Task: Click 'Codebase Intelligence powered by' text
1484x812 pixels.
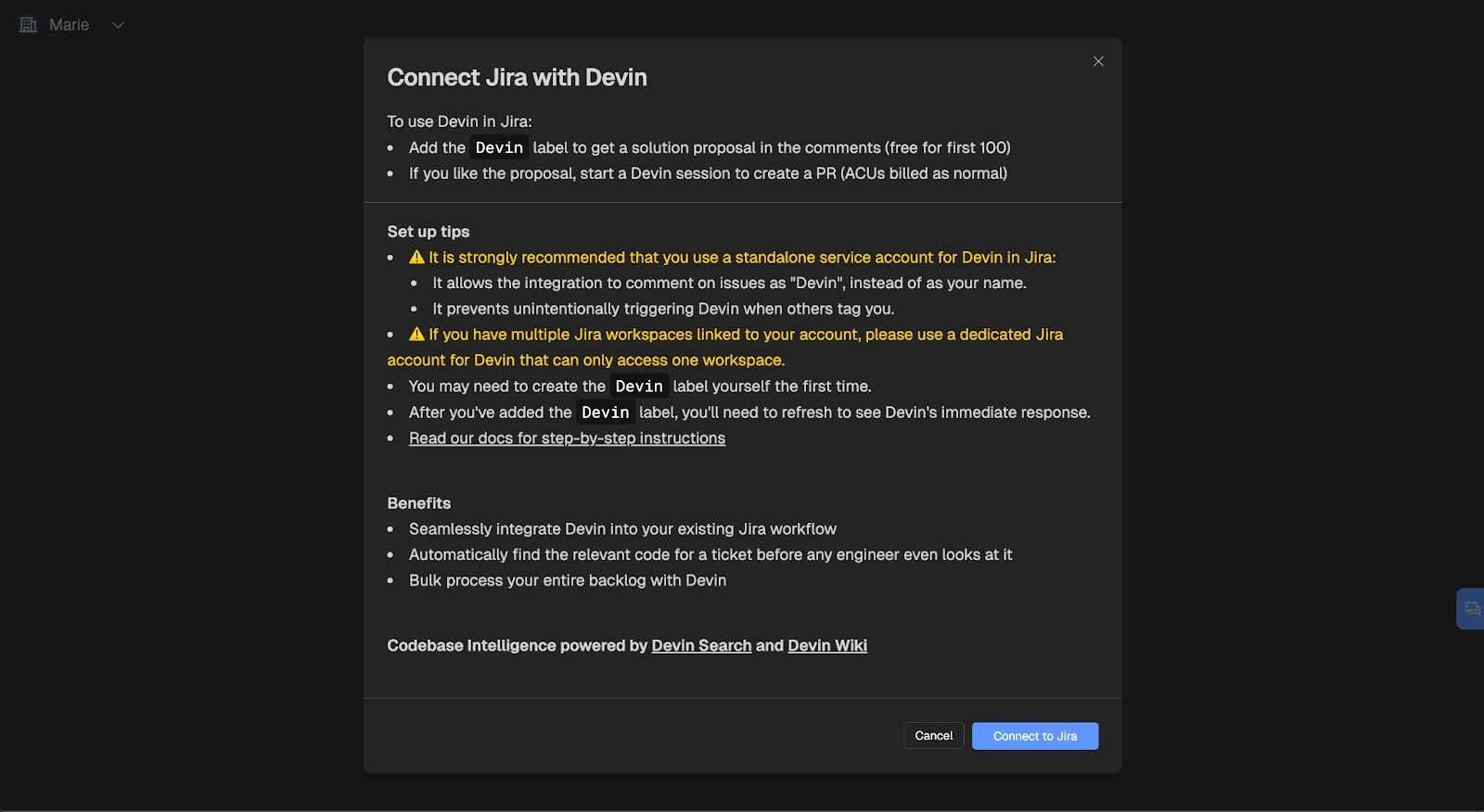Action: 517,646
